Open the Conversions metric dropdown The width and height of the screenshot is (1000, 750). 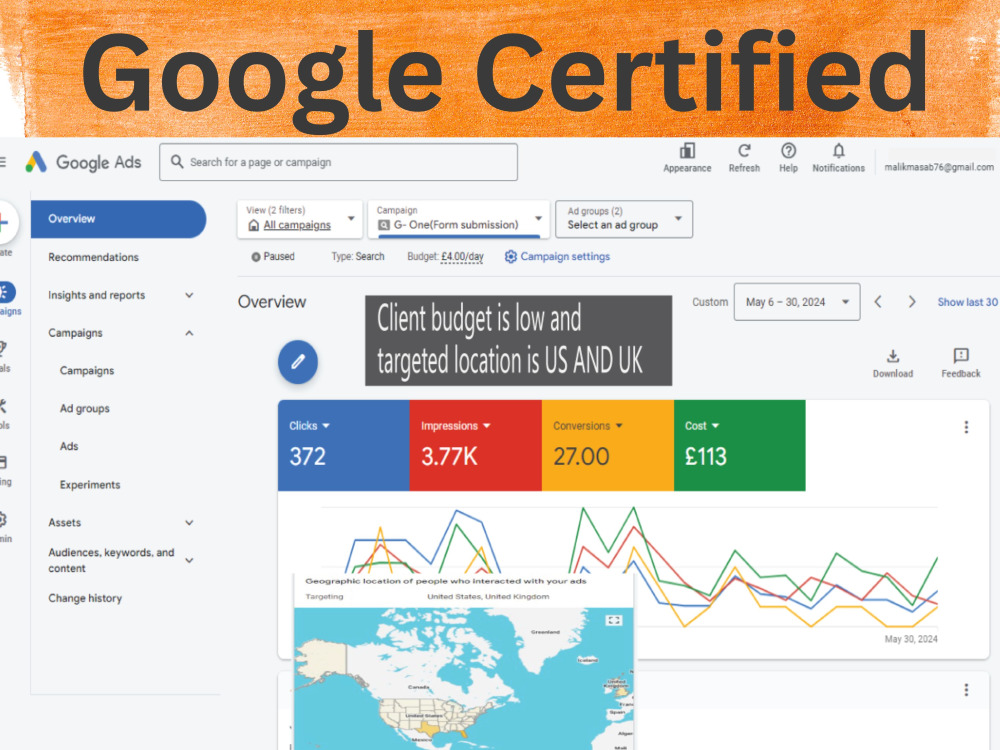pos(588,425)
